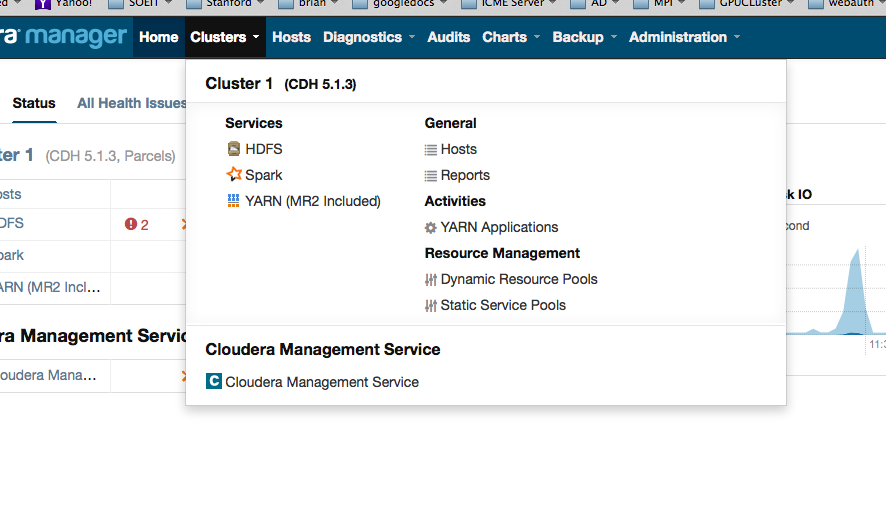Click the Cloudera Manager logo
Viewport: 886px width, 529px height.
pyautogui.click(x=64, y=36)
